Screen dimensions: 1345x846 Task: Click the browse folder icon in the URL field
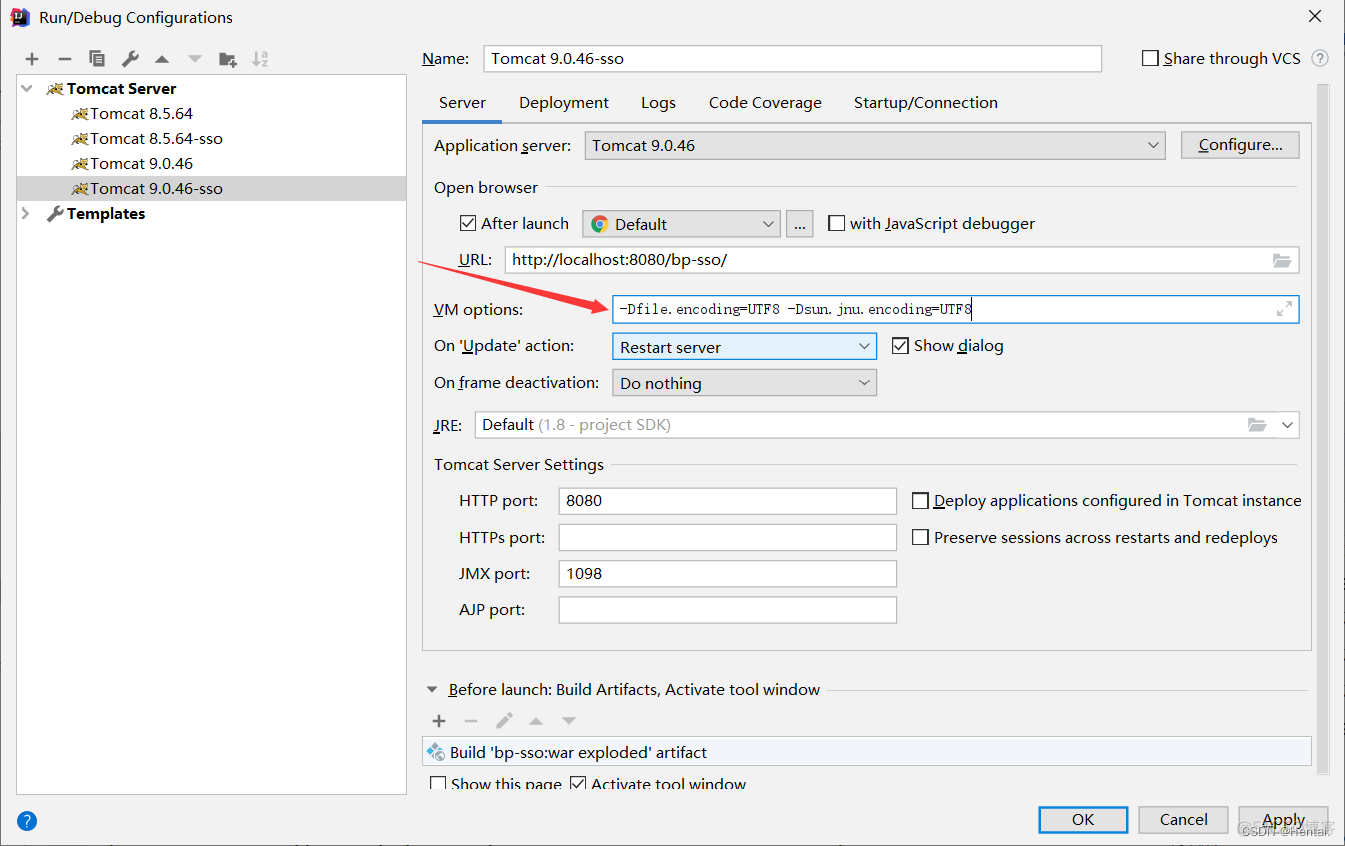1282,260
